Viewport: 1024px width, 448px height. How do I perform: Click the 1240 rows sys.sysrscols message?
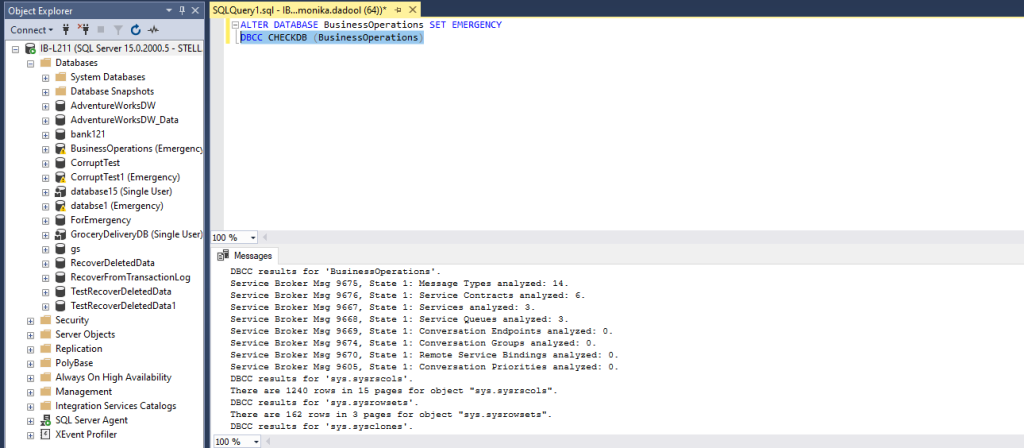pyautogui.click(x=394, y=391)
